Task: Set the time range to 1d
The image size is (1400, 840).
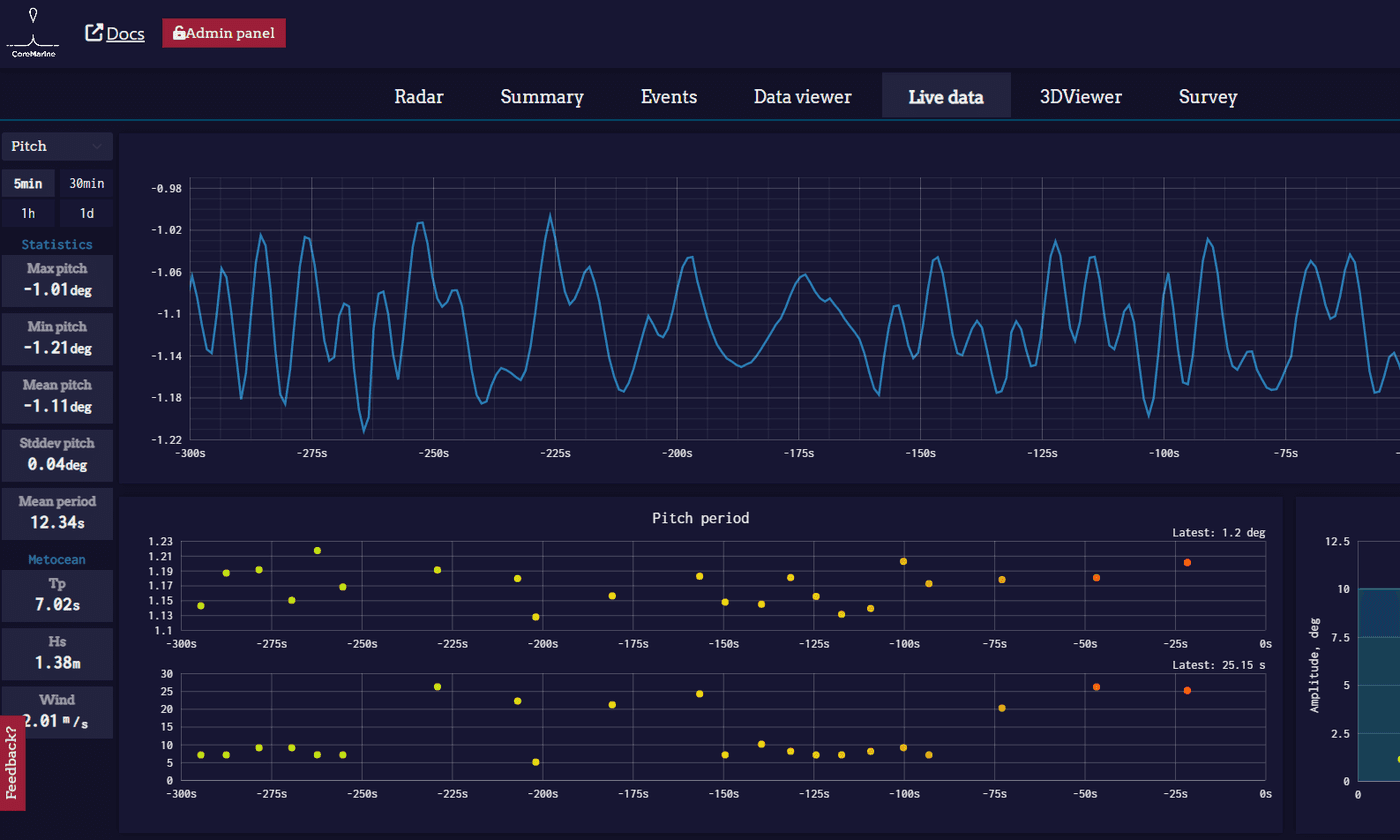Action: click(x=86, y=213)
